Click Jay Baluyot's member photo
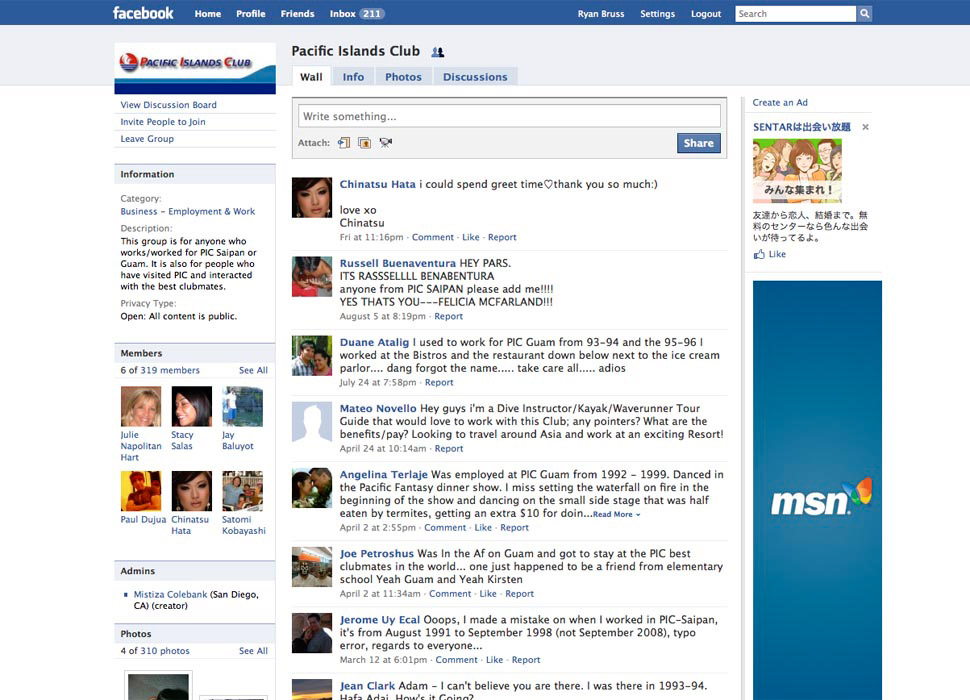This screenshot has height=700, width=970. click(x=242, y=406)
